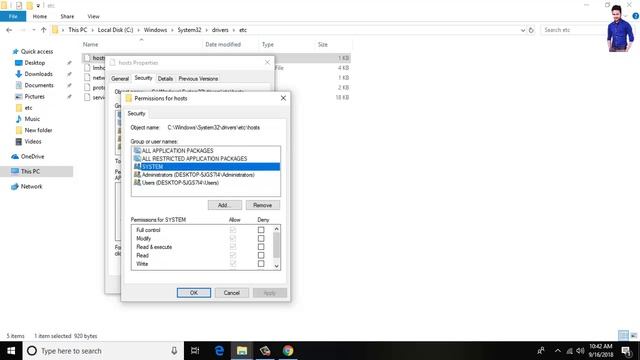Close the Permissions for hosts dialog

coord(283,98)
